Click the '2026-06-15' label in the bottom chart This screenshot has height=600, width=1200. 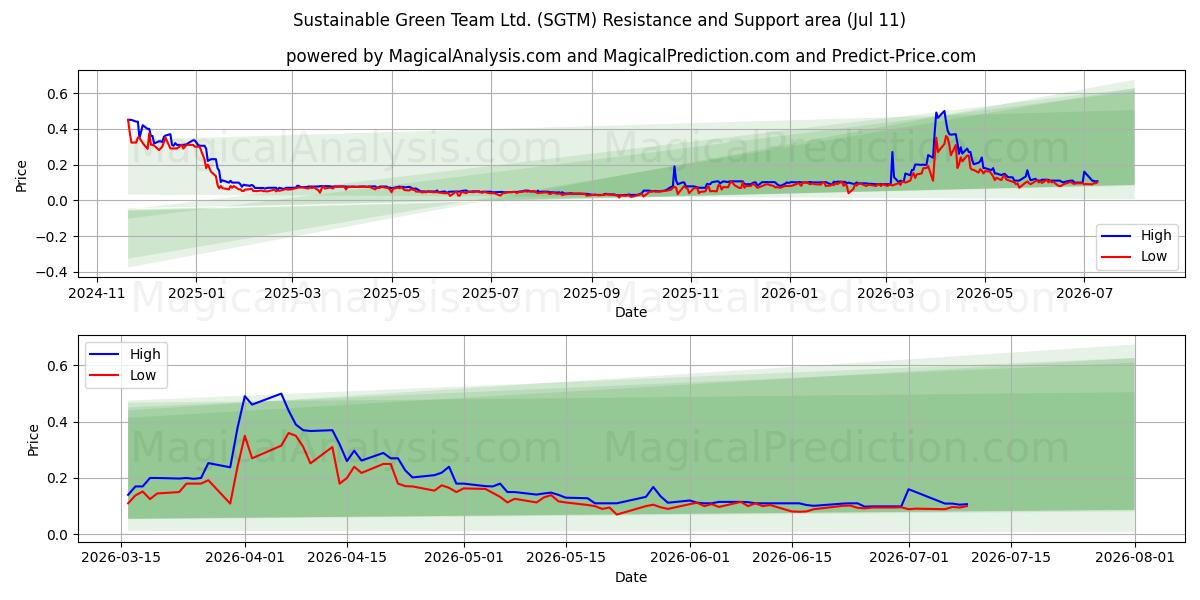tap(792, 558)
